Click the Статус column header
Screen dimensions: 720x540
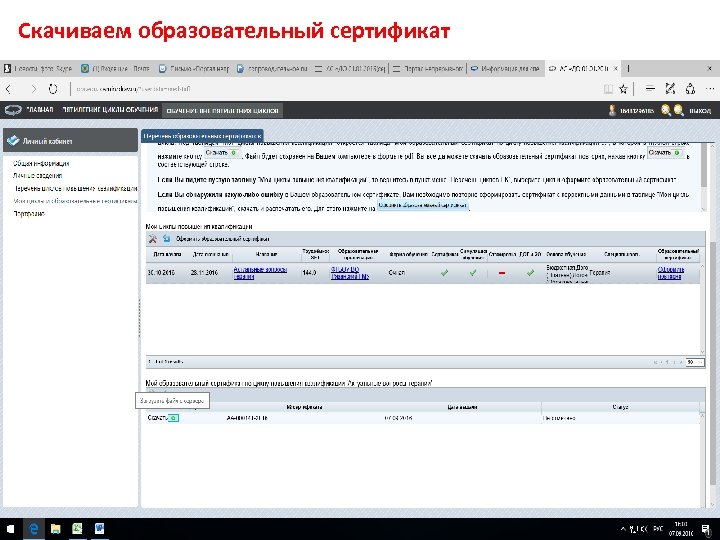pos(620,407)
